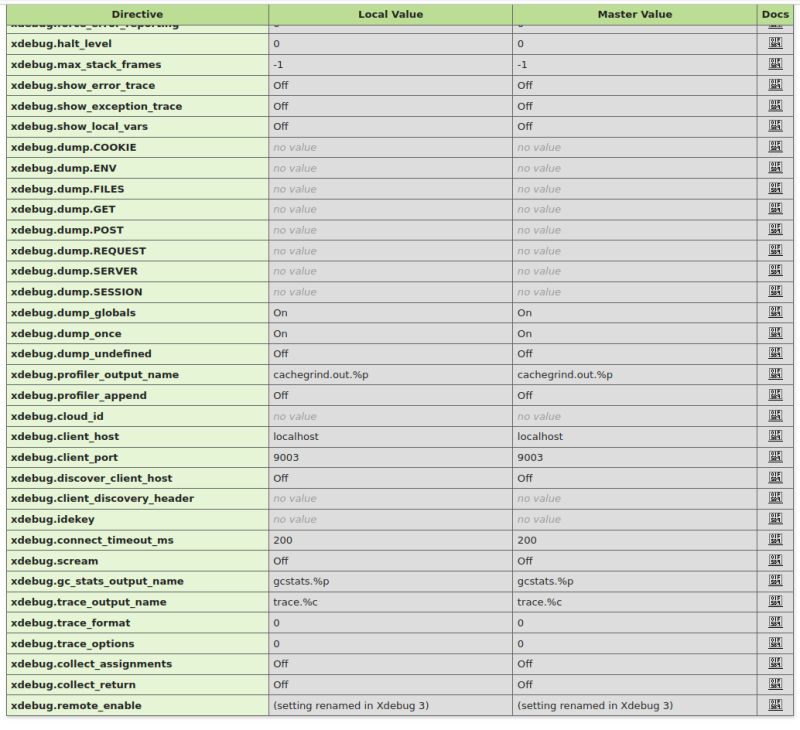This screenshot has height=730, width=800.
Task: Select the xdebug.client_port directive name
Action: [64, 458]
